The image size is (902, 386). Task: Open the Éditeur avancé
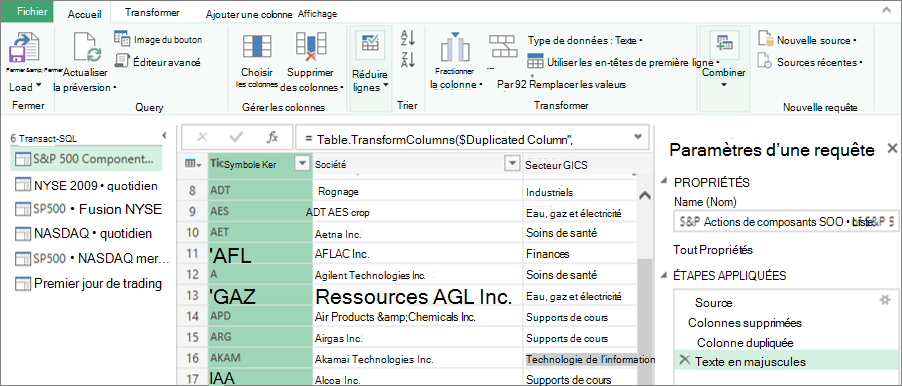click(x=159, y=62)
